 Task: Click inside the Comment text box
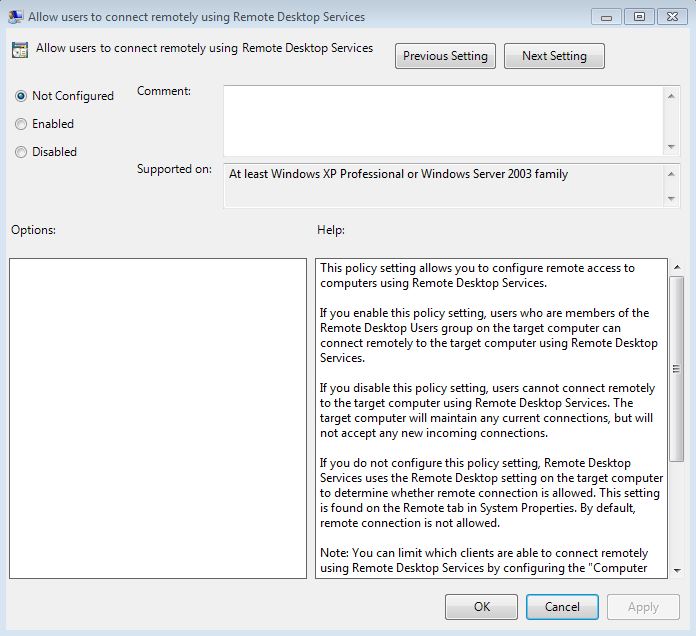click(443, 121)
